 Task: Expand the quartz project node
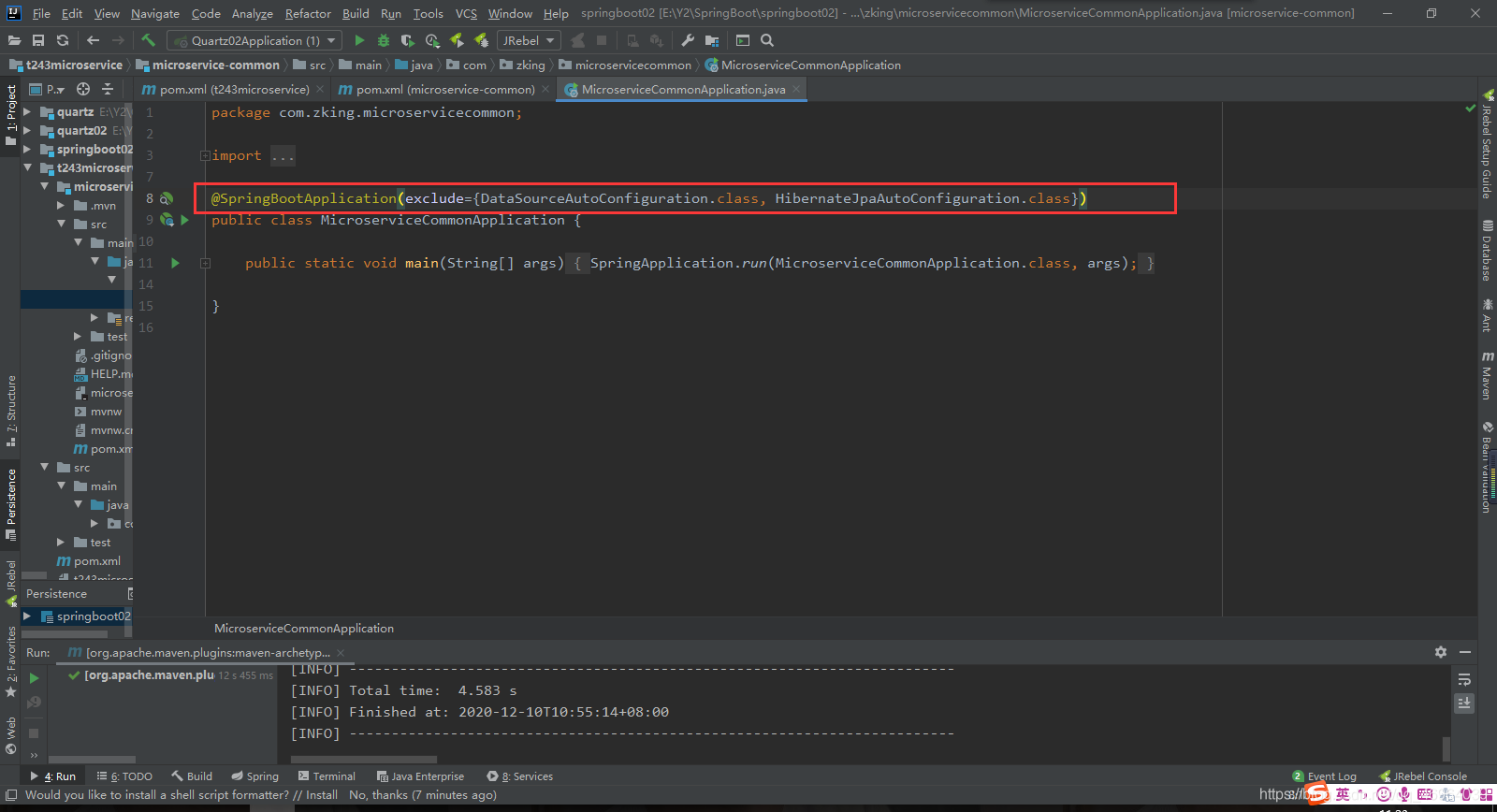click(27, 111)
